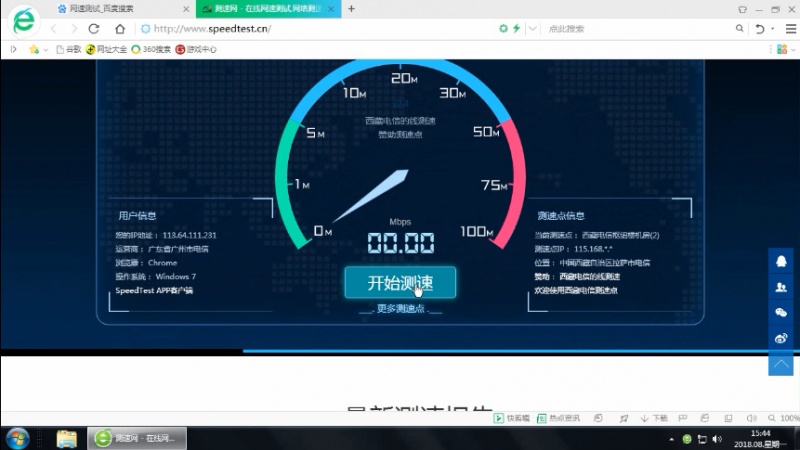Click the favorites star icon
Screen dimensions: 800x450
tap(34, 49)
